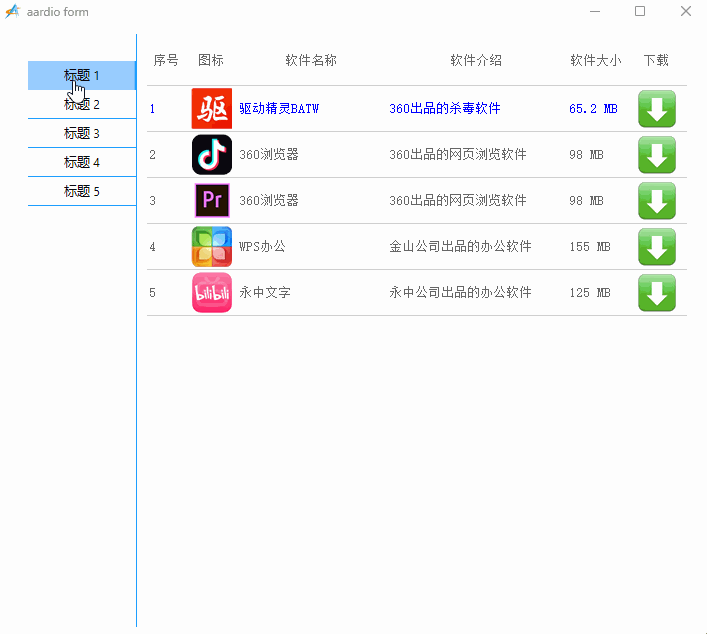
Task: Select the WPS办公 name cell
Action: pyautogui.click(x=262, y=247)
